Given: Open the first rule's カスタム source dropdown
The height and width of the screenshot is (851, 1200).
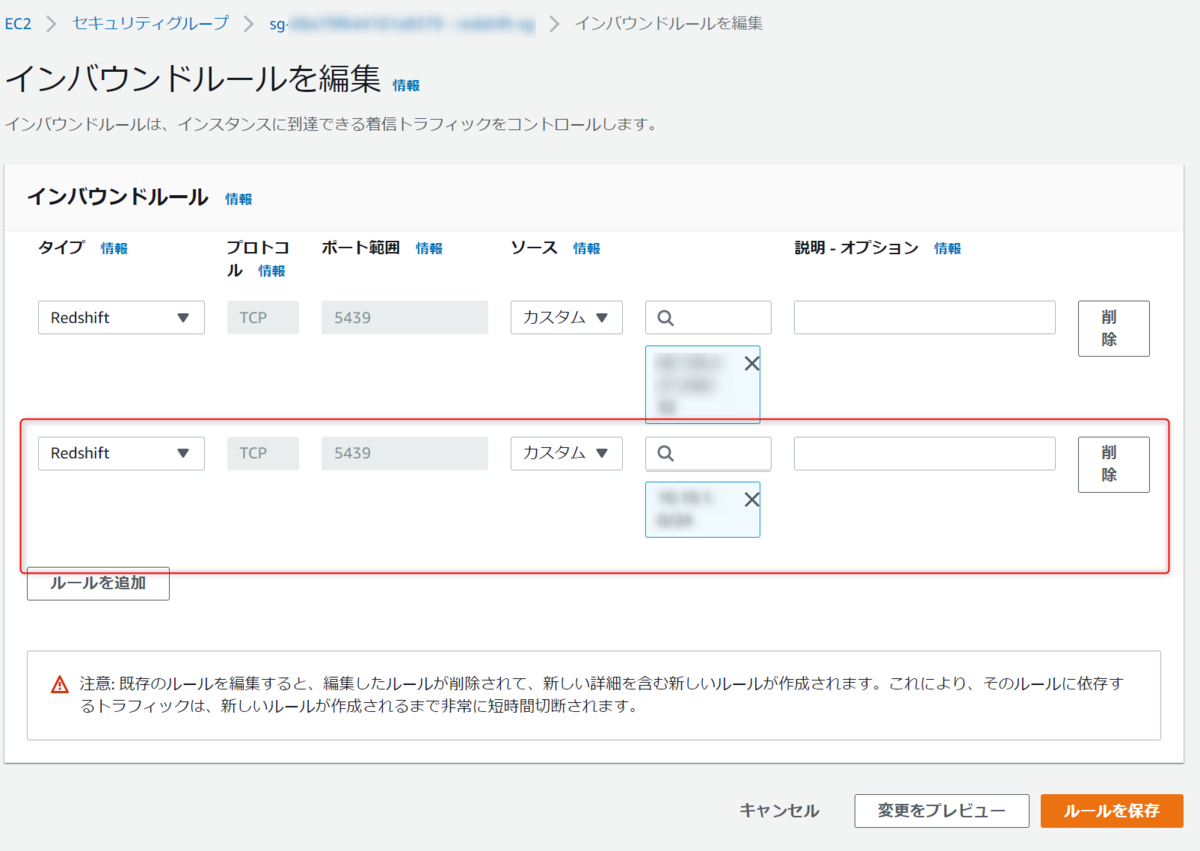Looking at the screenshot, I should click(566, 317).
